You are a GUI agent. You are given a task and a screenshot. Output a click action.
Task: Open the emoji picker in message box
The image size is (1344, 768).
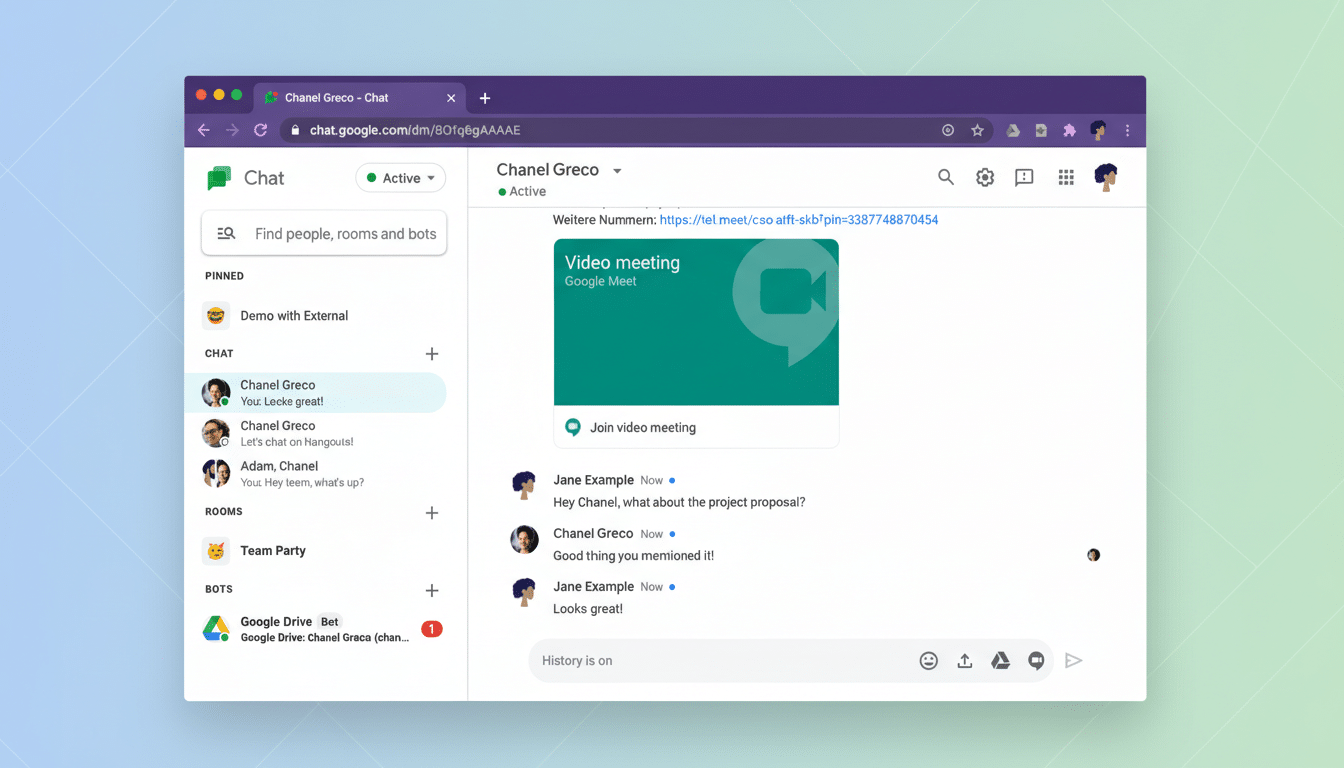pos(928,661)
